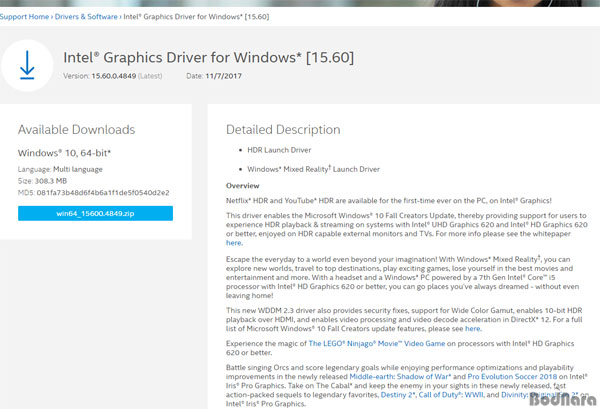Viewport: 600px width, 409px height.
Task: Open The LEGO Ninjago Movie Video Game link
Action: [x=377, y=344]
